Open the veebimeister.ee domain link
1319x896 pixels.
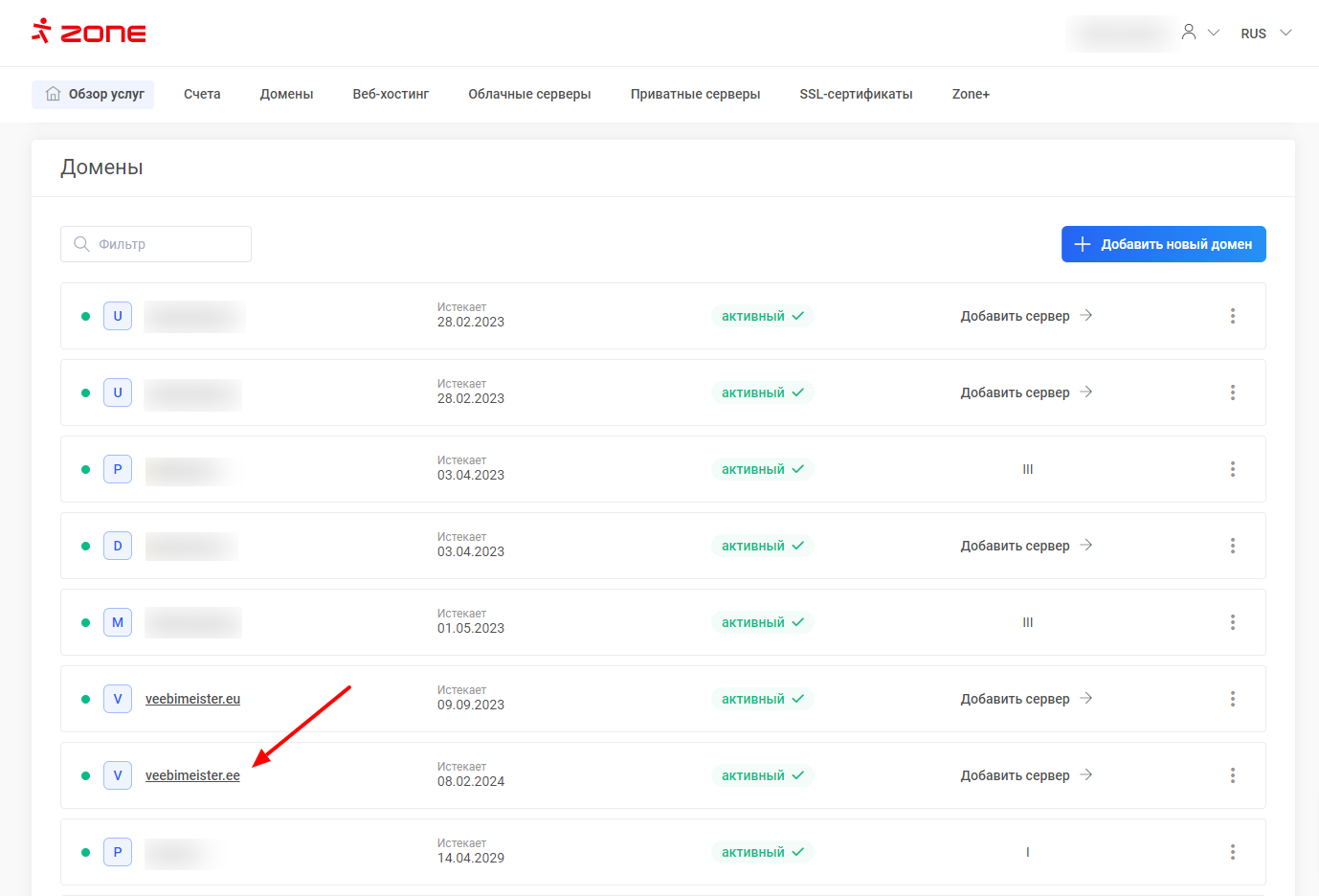[x=192, y=775]
